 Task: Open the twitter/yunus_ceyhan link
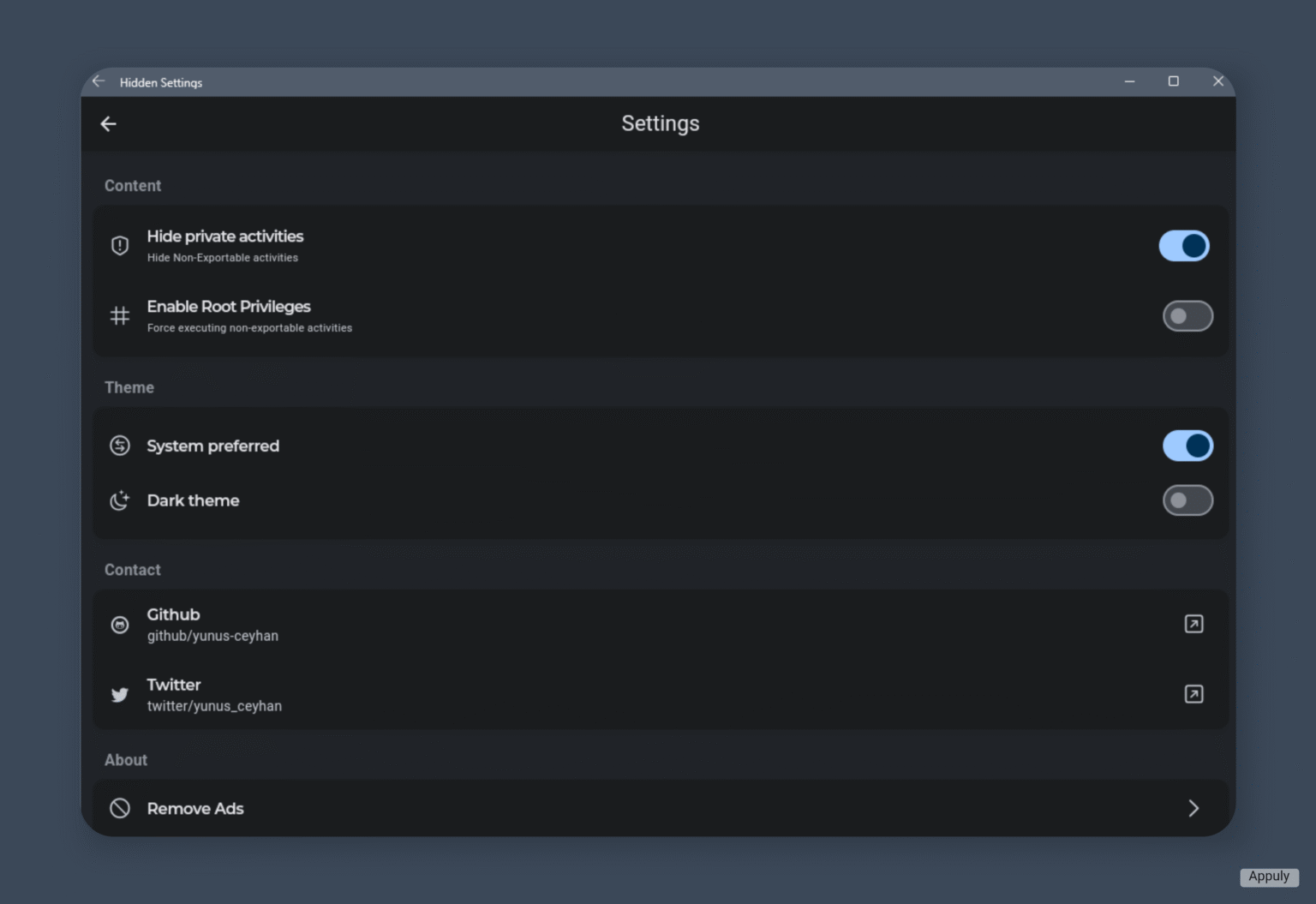[214, 706]
